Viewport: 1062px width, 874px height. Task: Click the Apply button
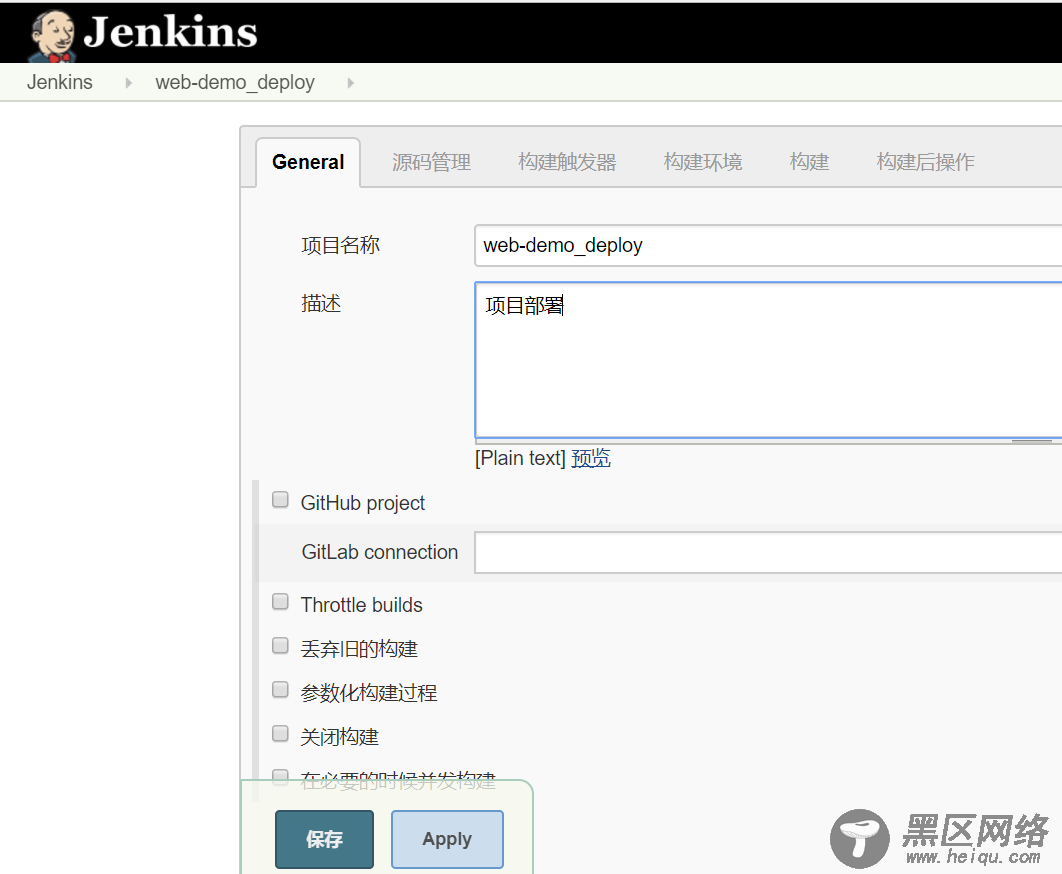point(447,839)
